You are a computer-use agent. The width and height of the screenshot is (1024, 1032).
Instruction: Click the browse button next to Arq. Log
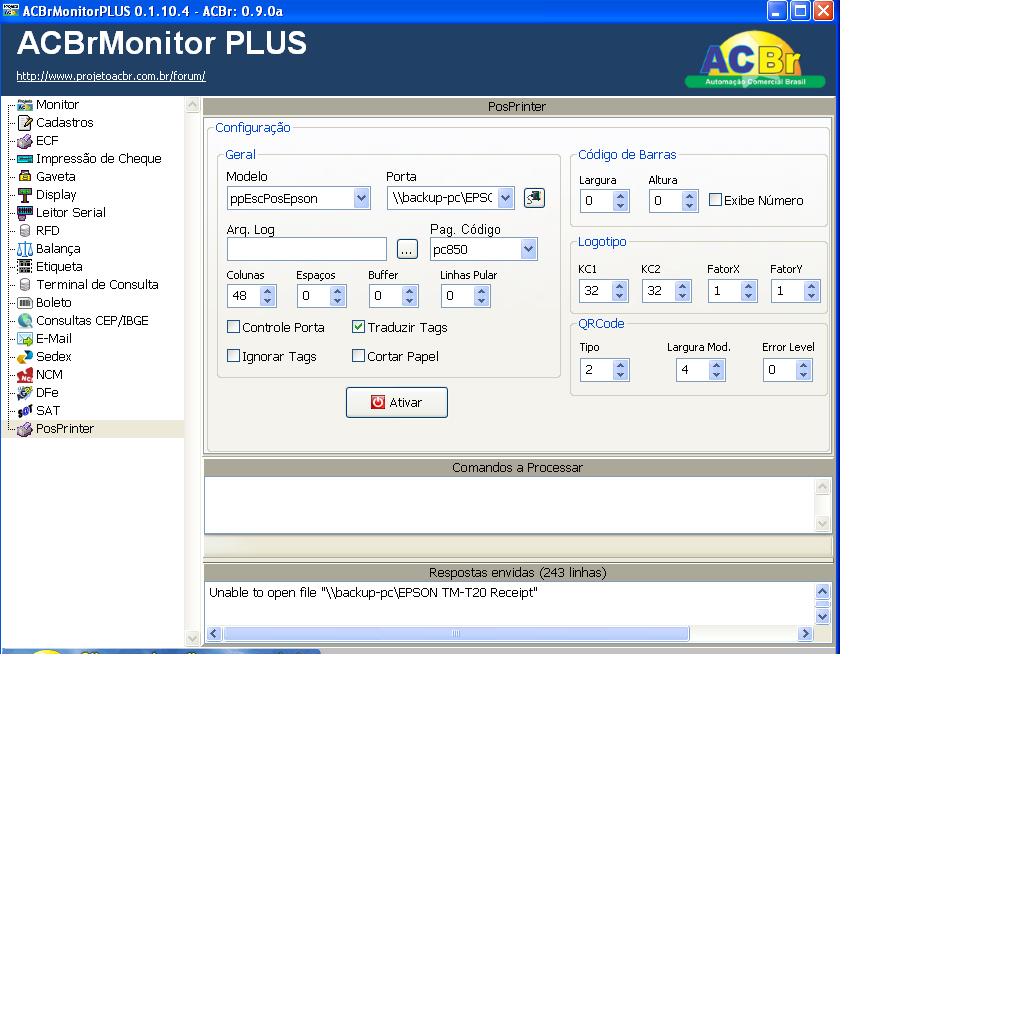(407, 249)
